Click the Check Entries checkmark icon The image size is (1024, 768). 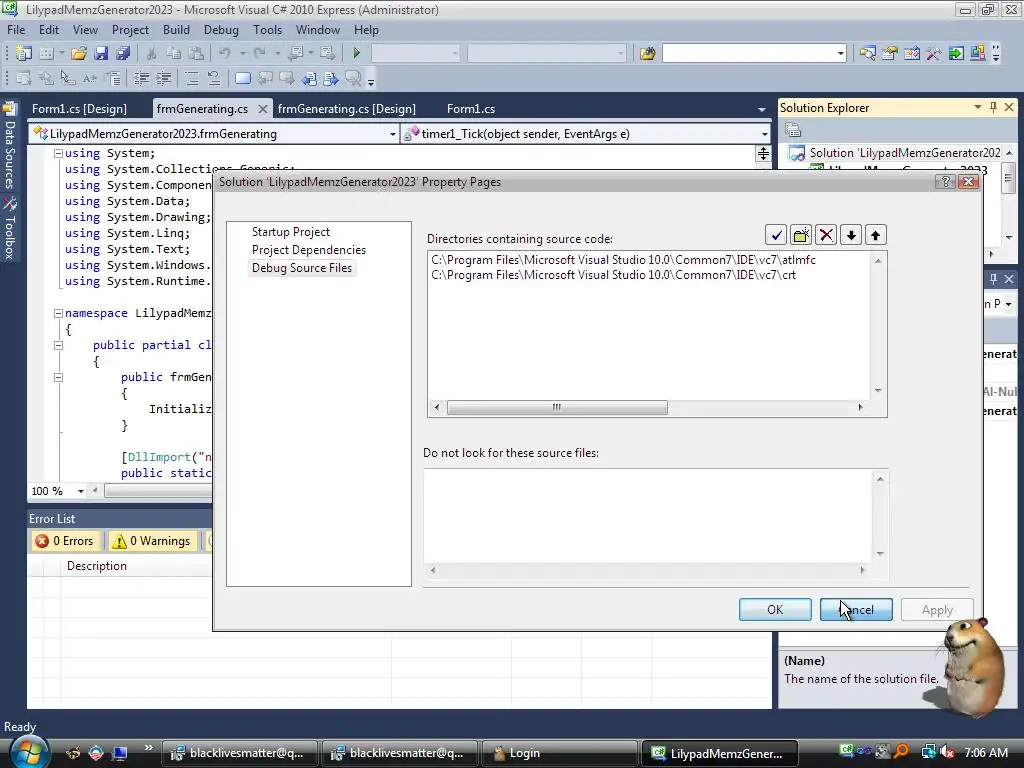pos(776,235)
